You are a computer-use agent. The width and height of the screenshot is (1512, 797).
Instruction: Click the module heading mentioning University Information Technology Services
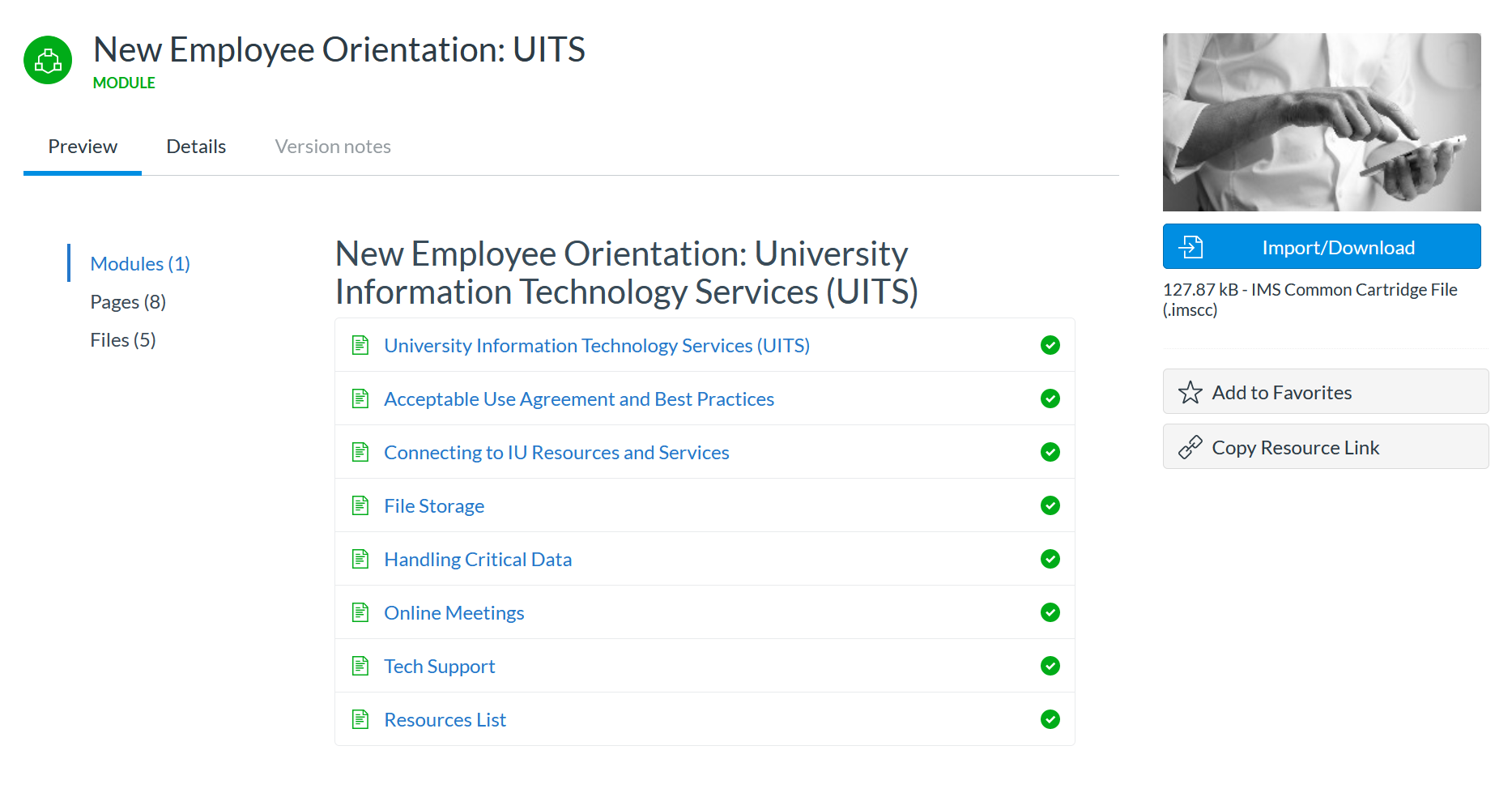point(627,272)
